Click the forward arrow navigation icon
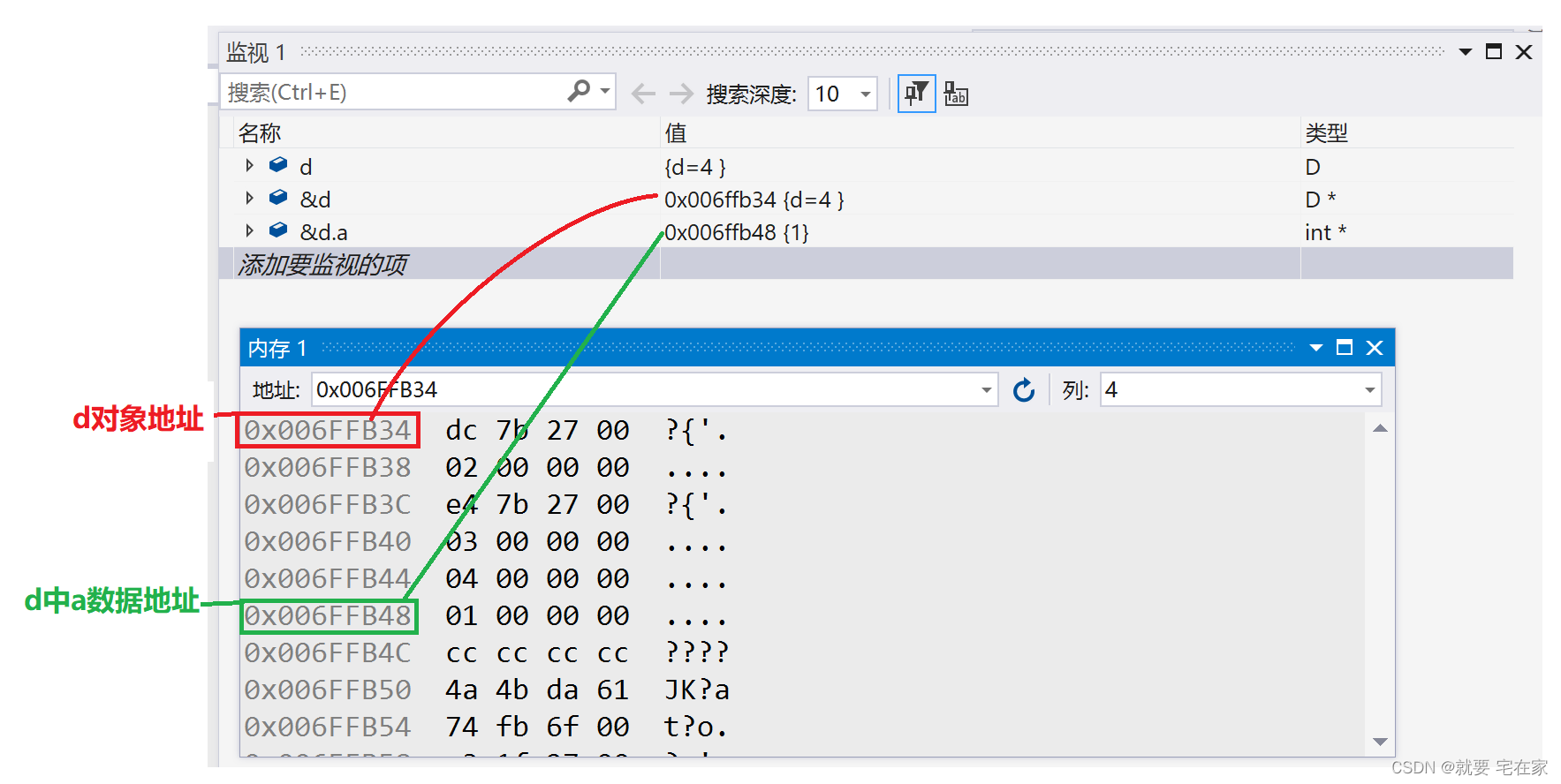1561x784 pixels. [681, 94]
